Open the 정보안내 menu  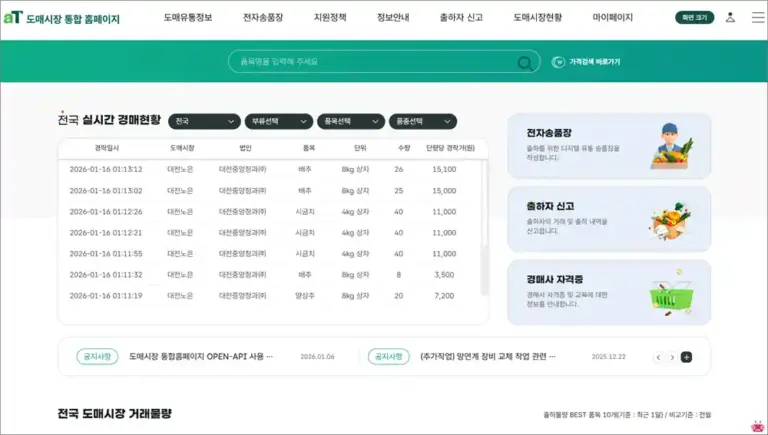(x=393, y=18)
